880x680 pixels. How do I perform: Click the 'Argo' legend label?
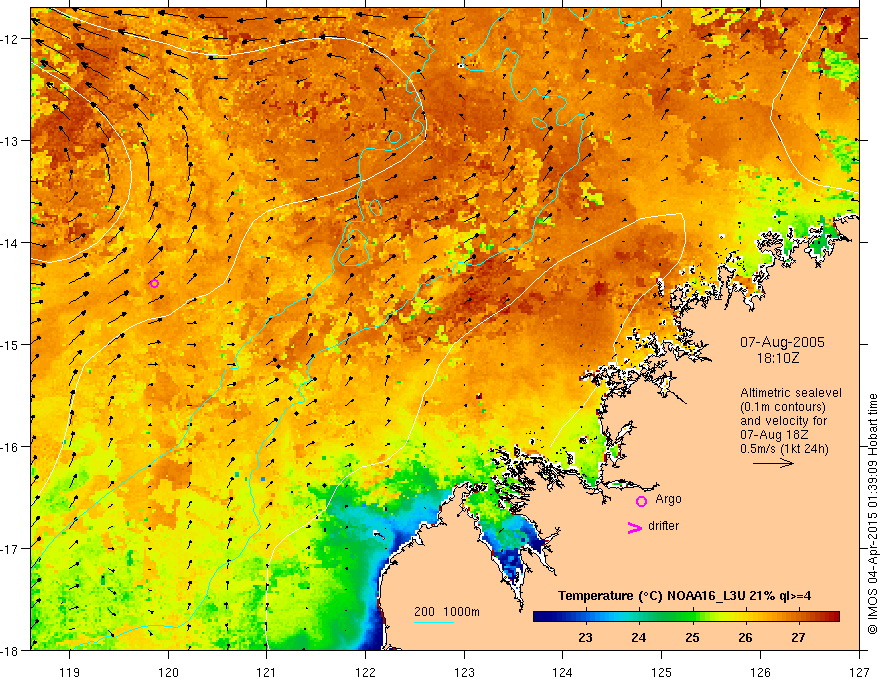coord(668,499)
